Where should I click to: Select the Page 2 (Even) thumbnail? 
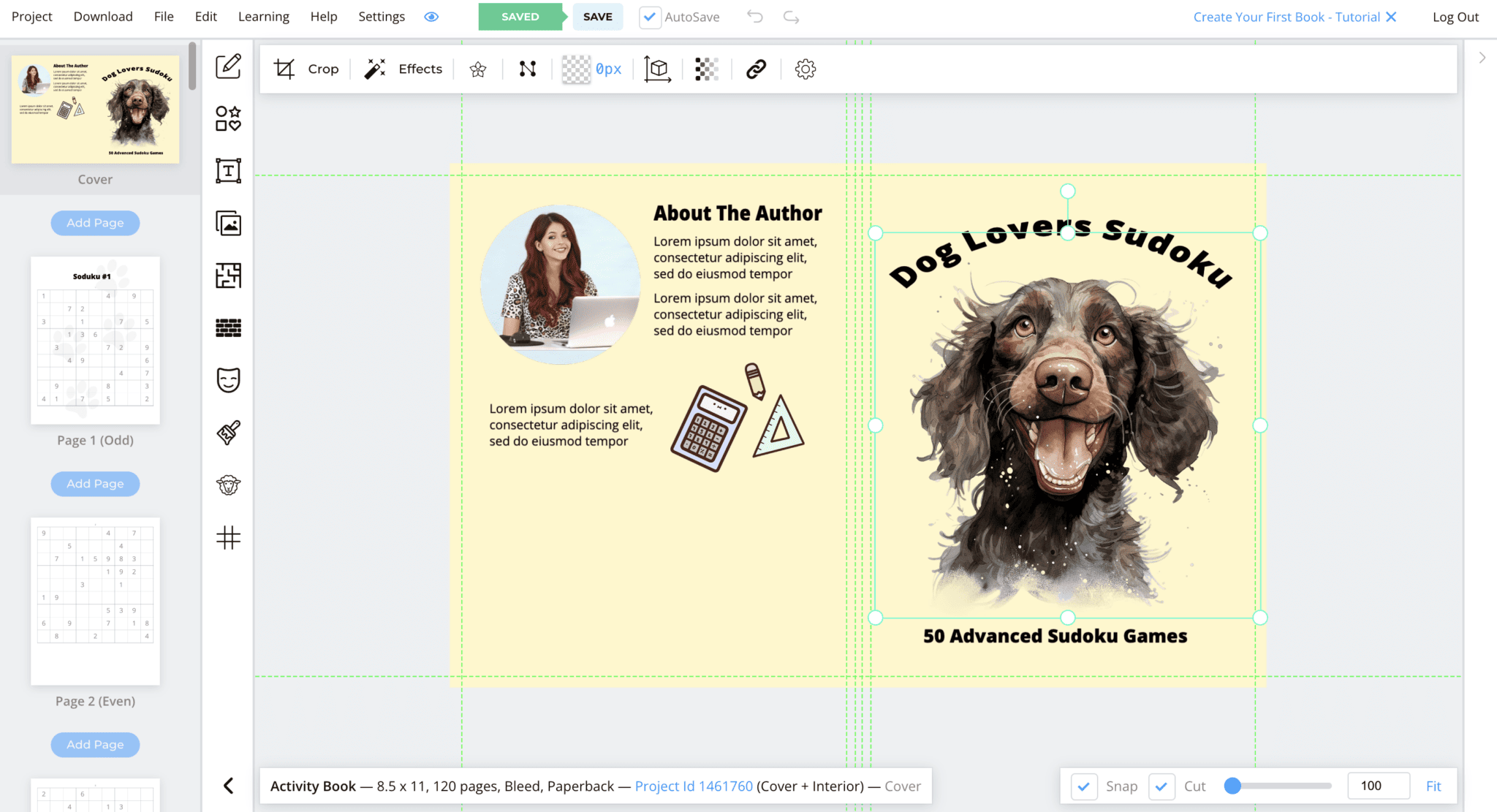[95, 601]
